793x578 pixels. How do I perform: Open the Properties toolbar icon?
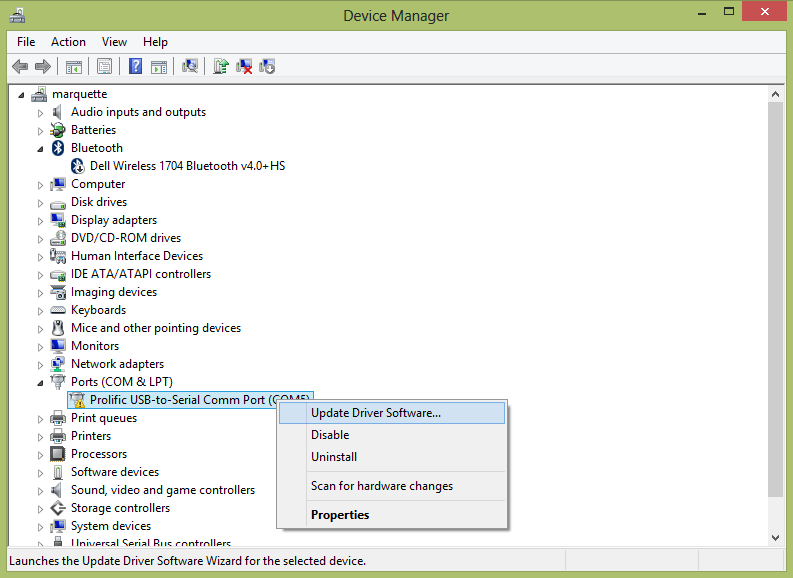pyautogui.click(x=105, y=66)
